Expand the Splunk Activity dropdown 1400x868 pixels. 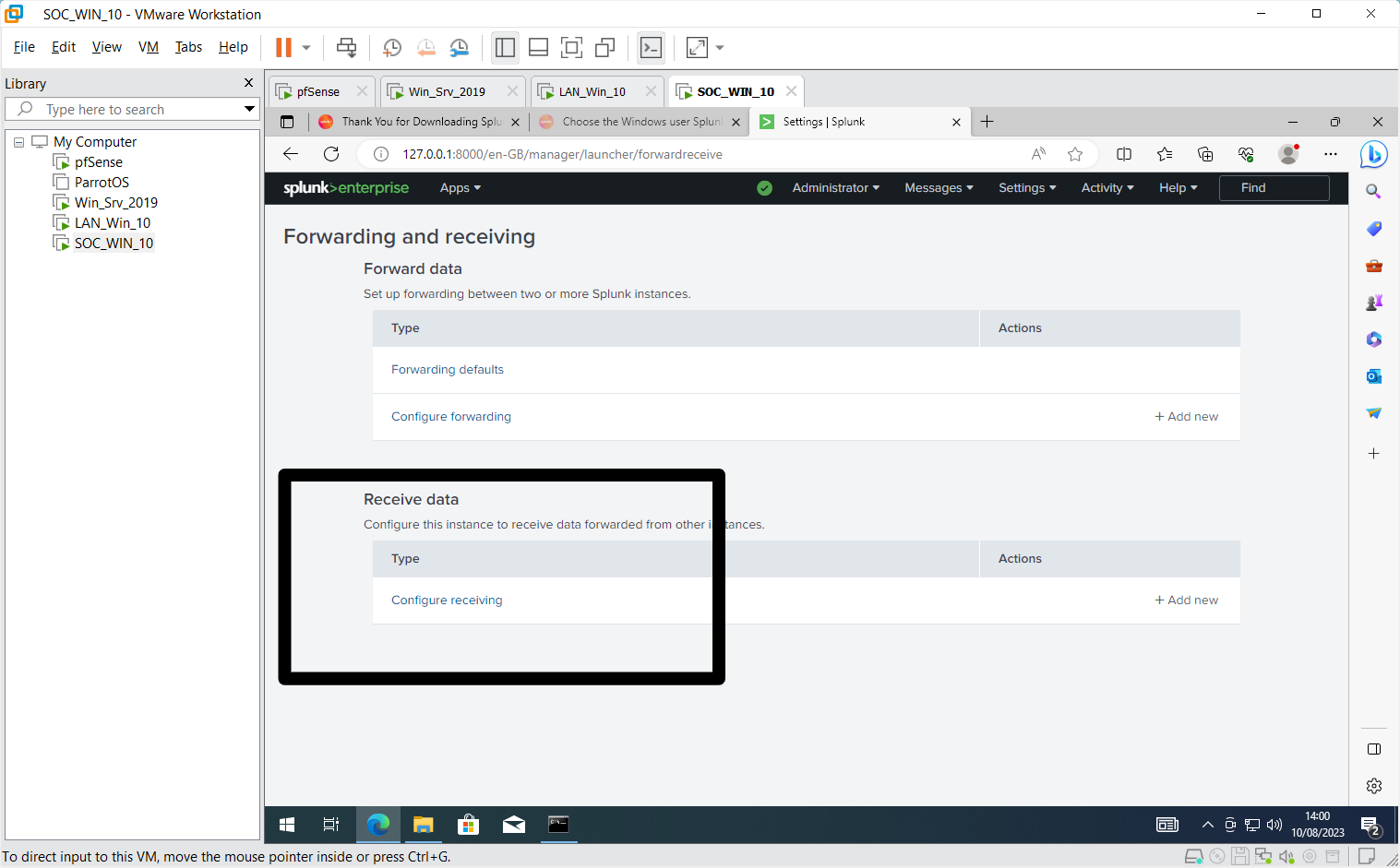point(1107,188)
